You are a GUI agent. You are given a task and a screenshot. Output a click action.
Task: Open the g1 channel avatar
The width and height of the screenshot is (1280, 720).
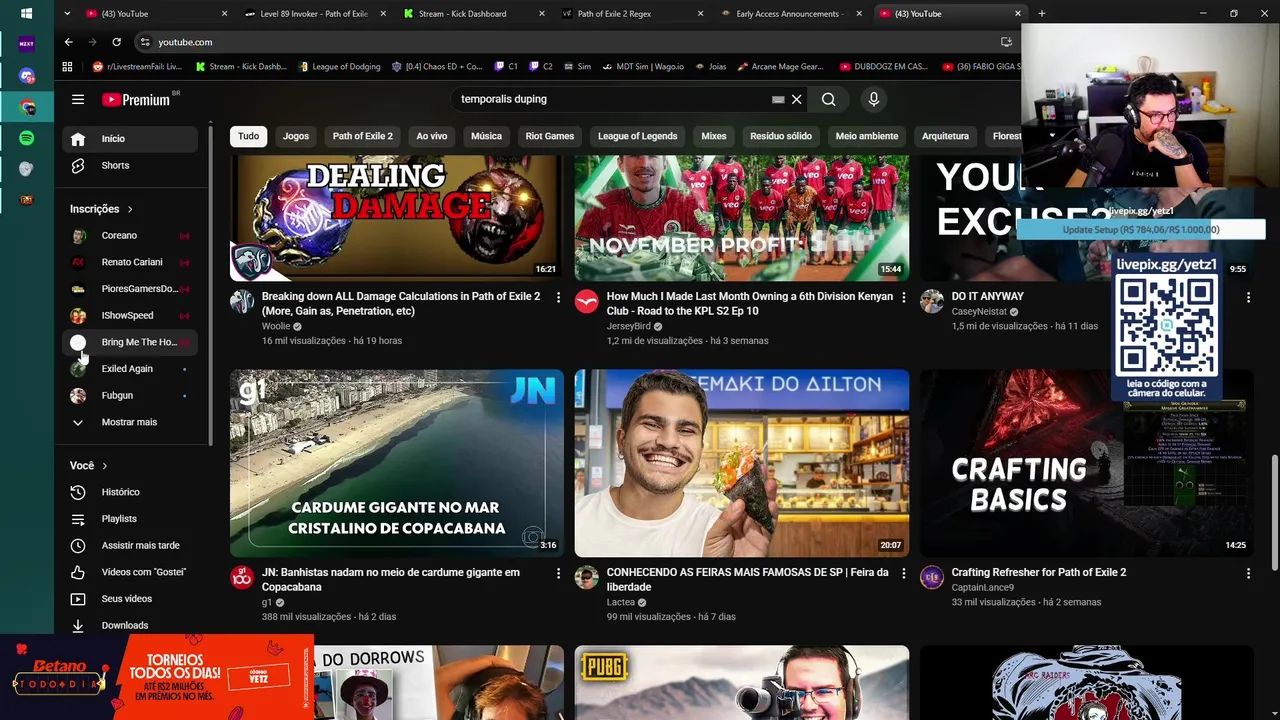(x=242, y=577)
